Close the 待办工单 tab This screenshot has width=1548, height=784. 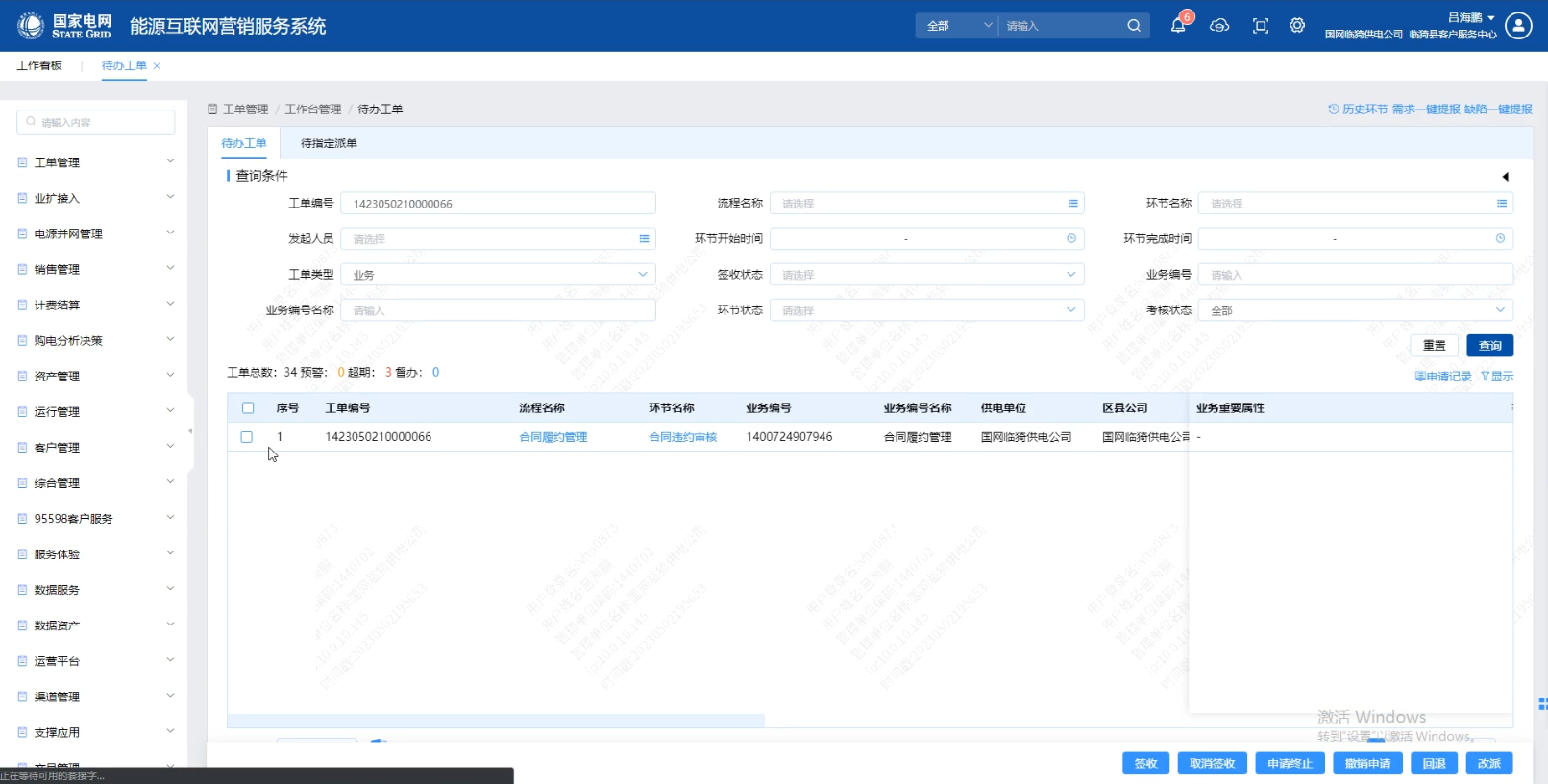pos(157,66)
